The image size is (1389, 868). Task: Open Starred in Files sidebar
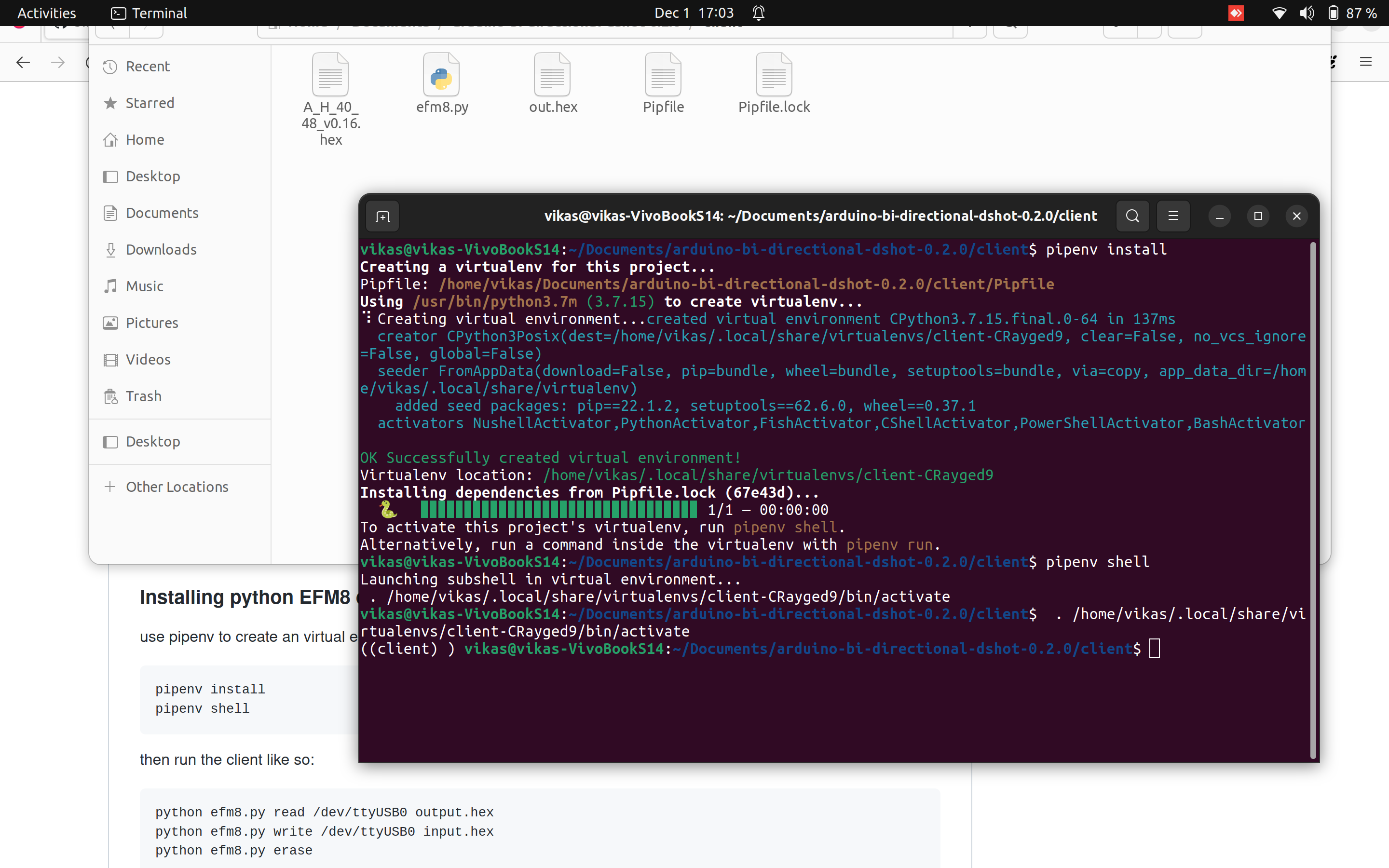click(180, 103)
